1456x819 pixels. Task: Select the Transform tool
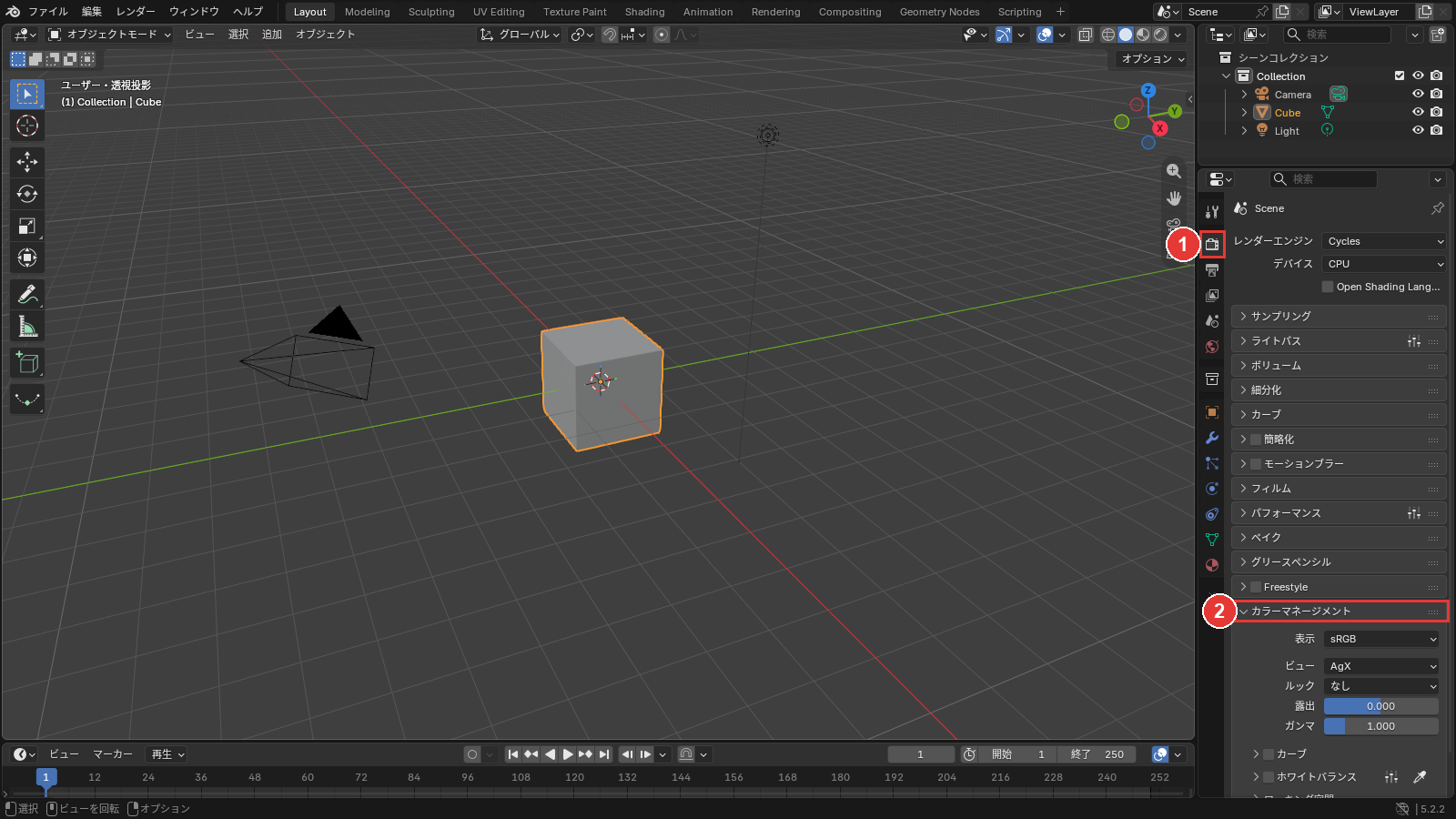click(27, 258)
